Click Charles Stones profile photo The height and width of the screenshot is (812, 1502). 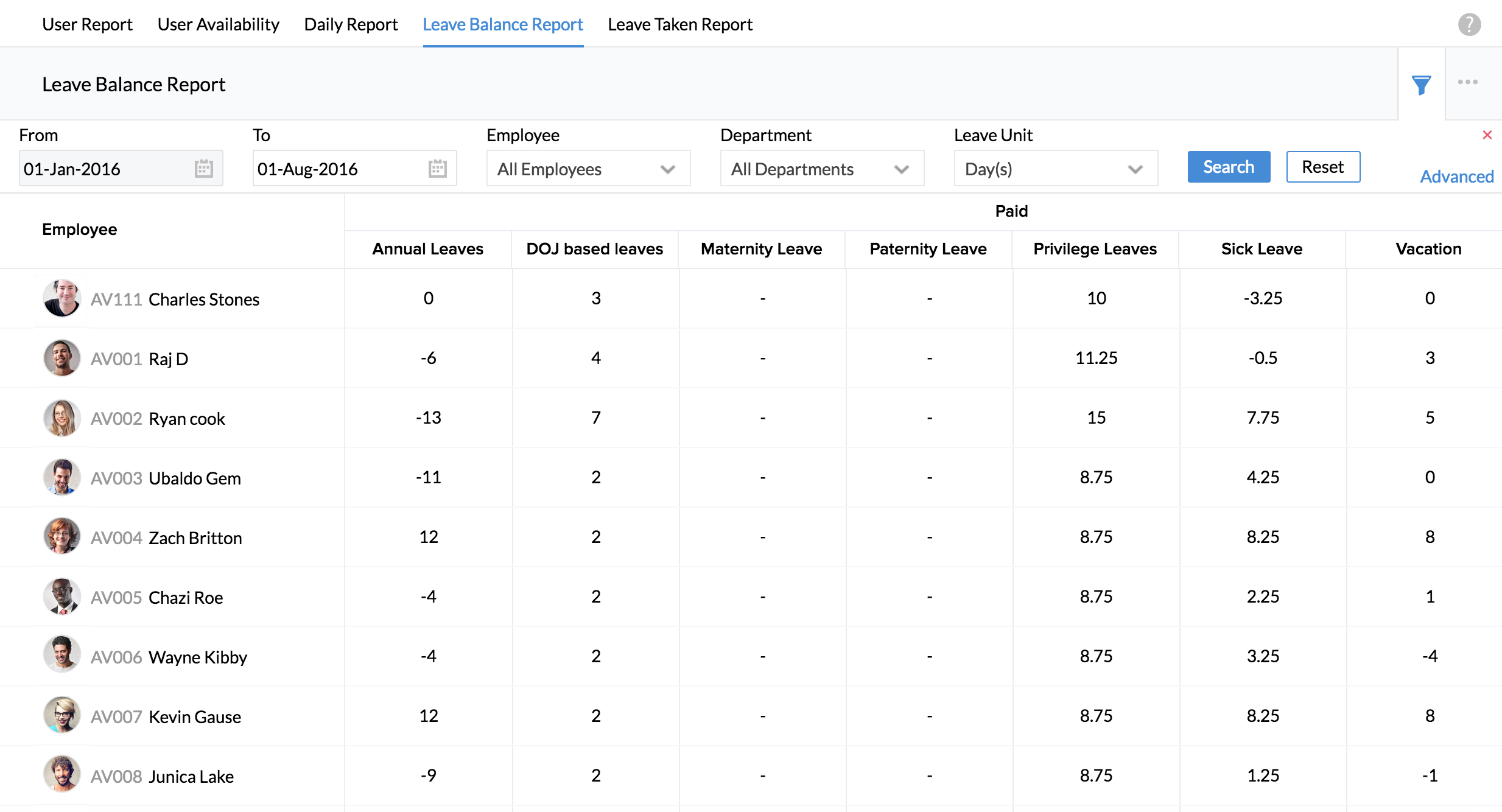pos(62,298)
